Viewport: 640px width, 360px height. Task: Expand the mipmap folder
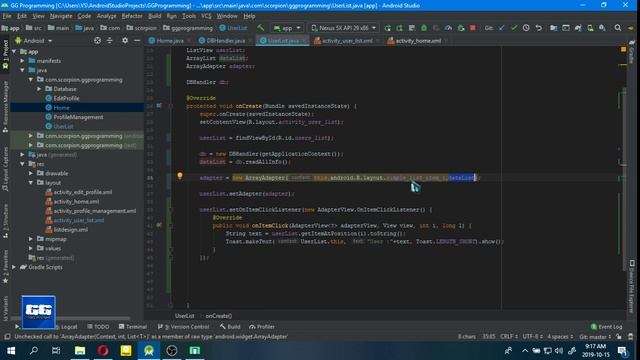(x=31, y=239)
